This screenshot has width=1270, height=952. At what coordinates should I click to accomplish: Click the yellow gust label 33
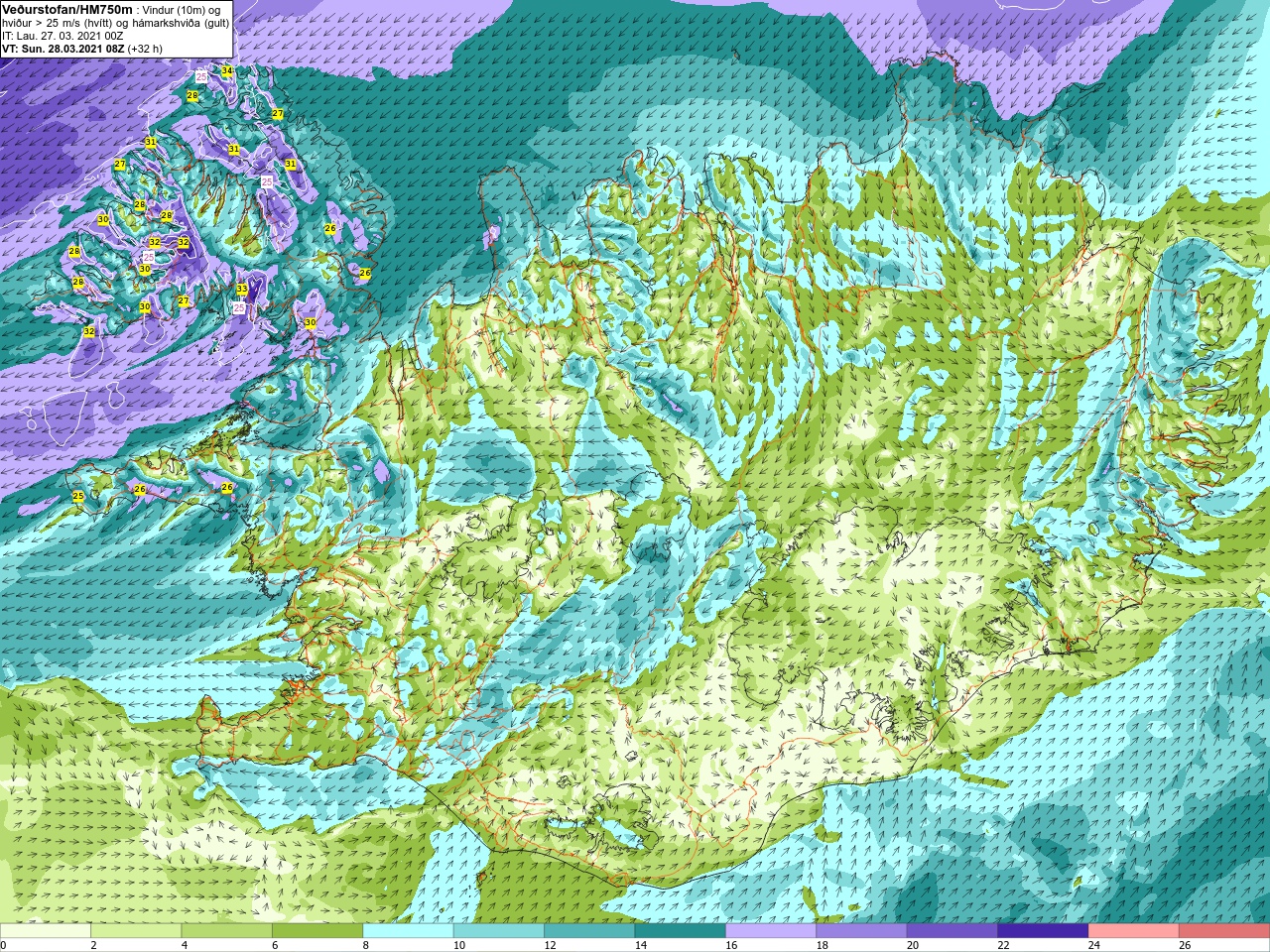coord(242,289)
